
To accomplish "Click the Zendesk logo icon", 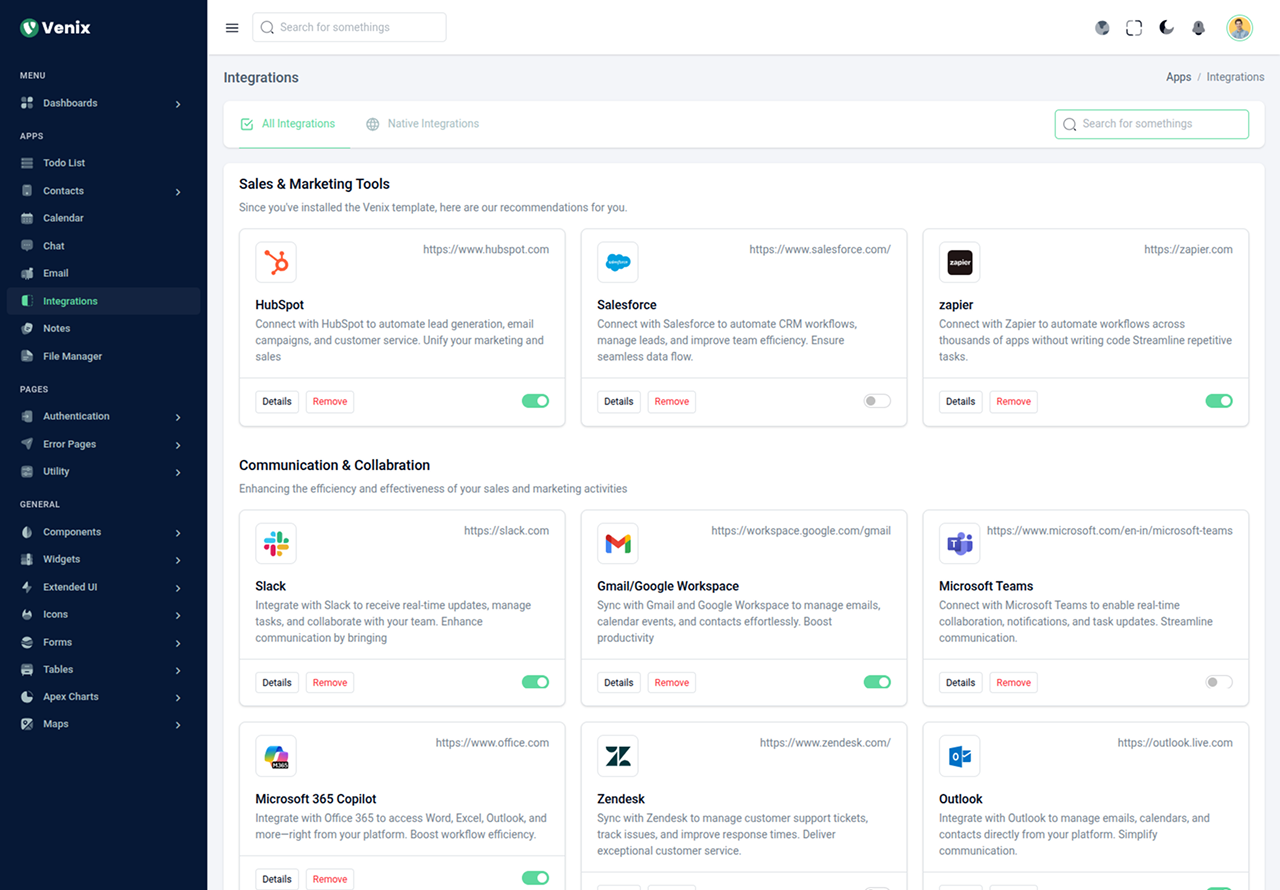I will (618, 757).
